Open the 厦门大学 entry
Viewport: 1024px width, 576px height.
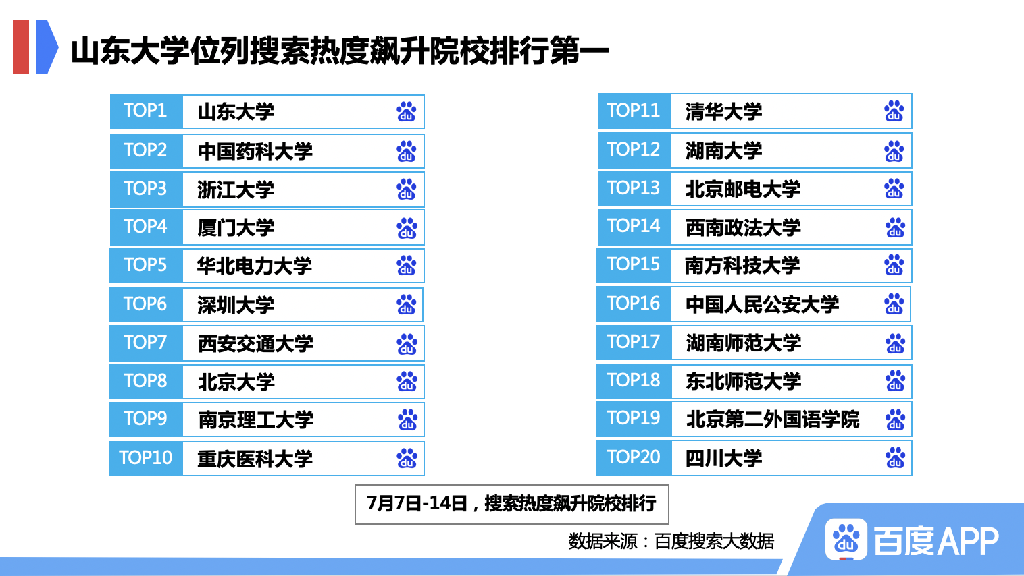(236, 228)
